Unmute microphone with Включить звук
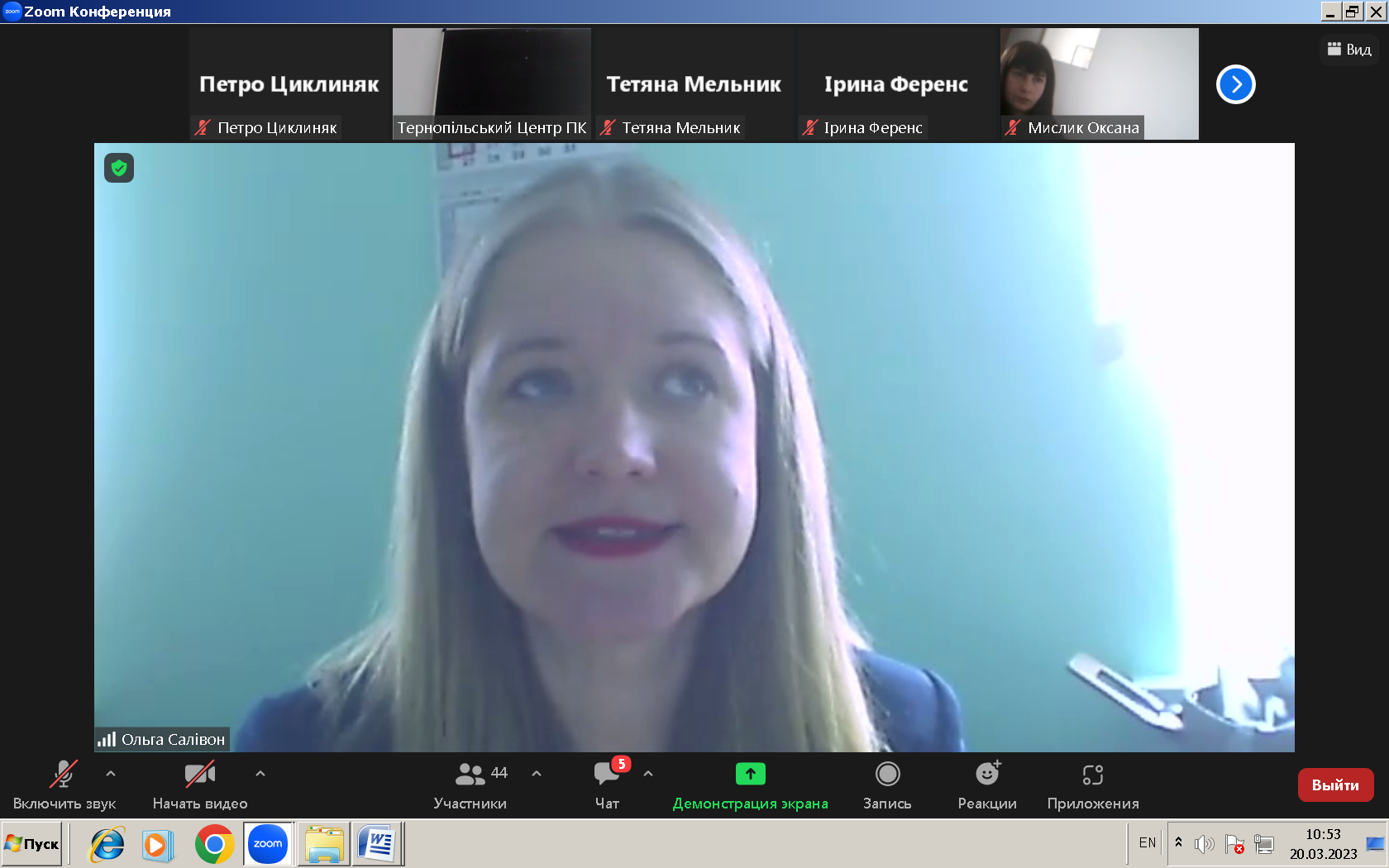1389x868 pixels. 64,785
